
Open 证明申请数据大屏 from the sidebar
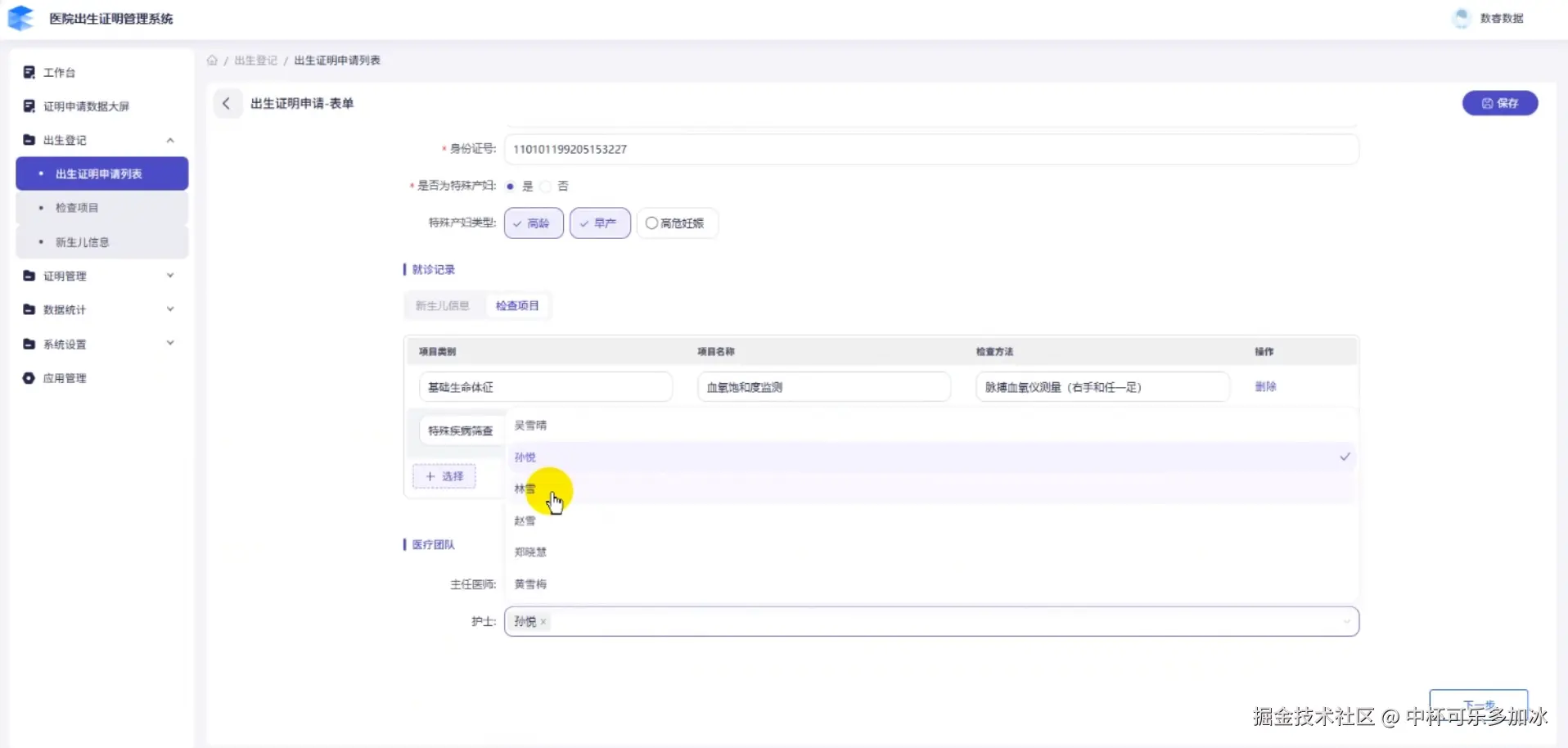coord(86,106)
